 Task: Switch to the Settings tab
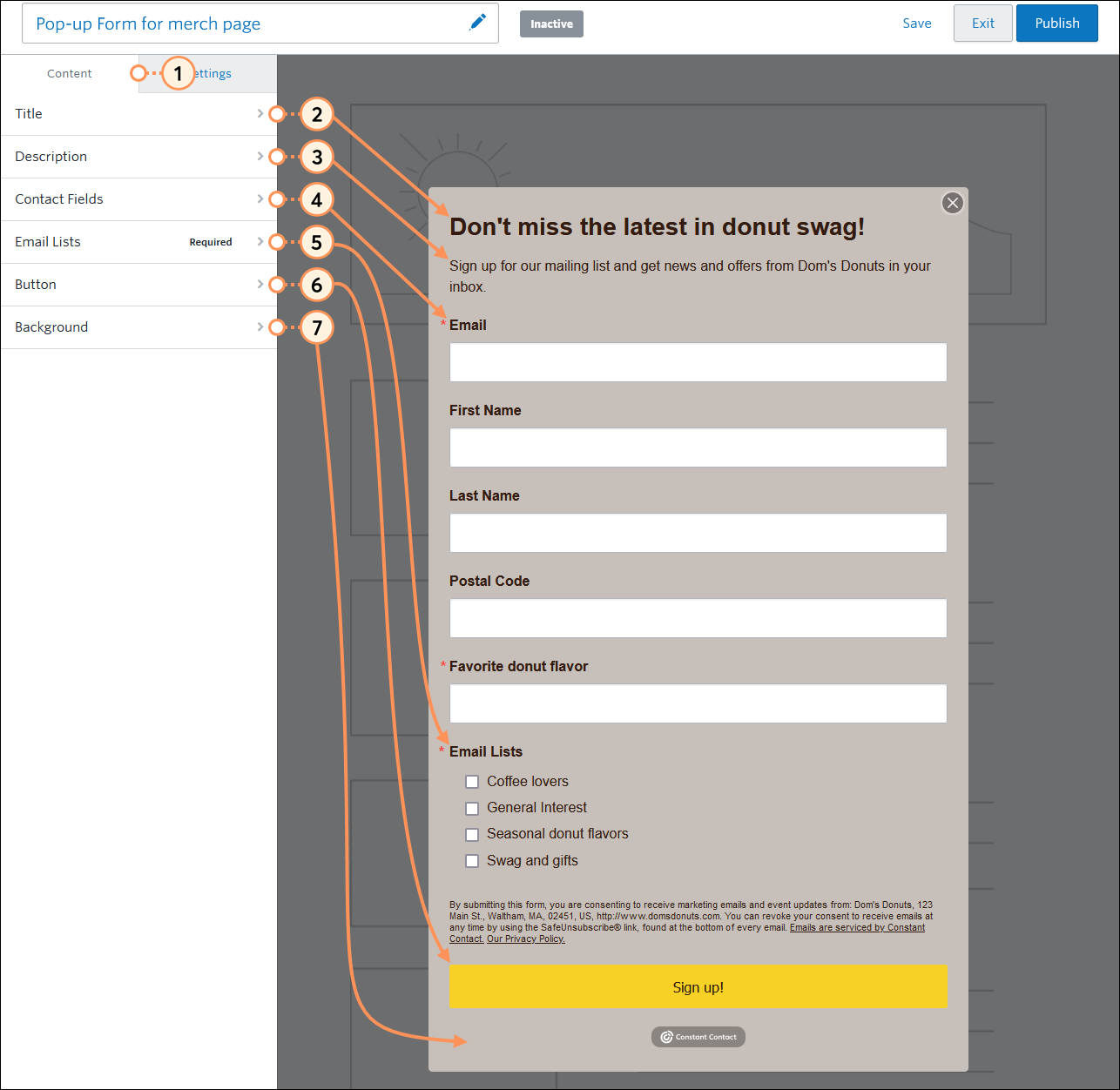click(x=208, y=74)
